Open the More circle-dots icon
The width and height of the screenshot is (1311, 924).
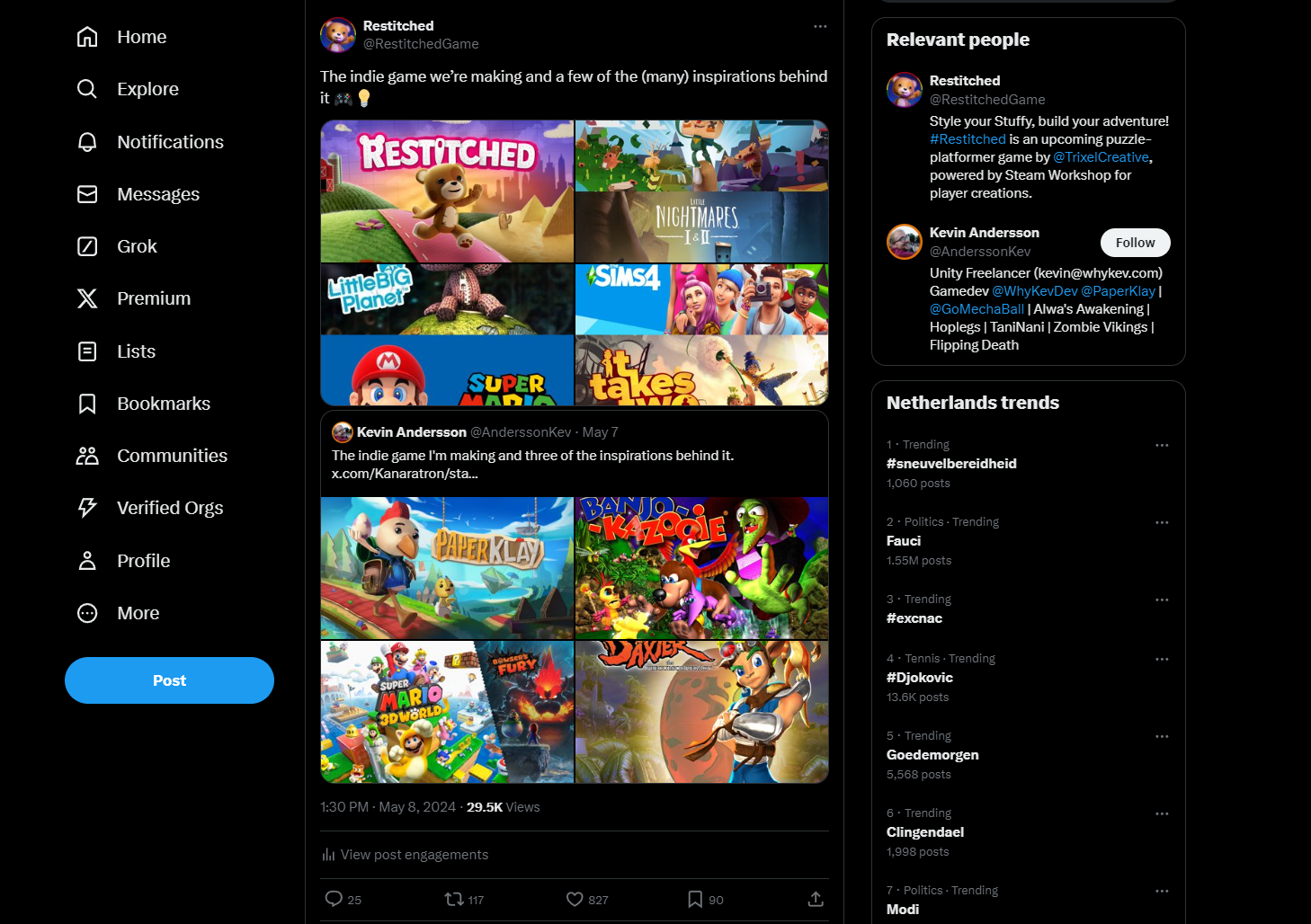(87, 613)
